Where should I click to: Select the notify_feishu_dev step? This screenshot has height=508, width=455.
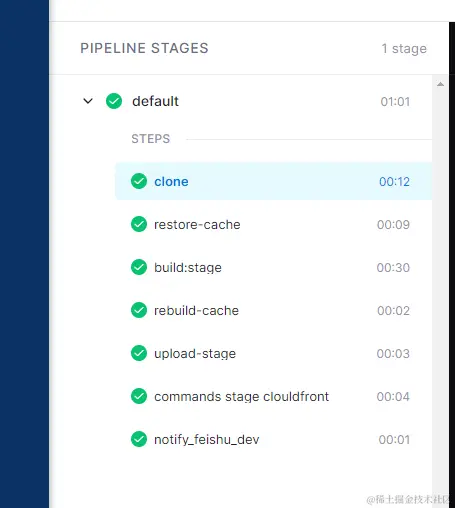tap(273, 439)
